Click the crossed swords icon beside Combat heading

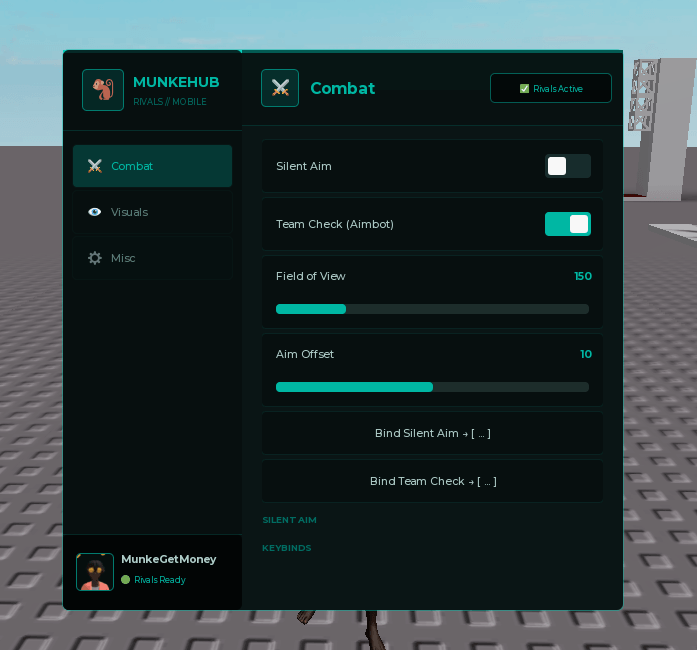(x=280, y=88)
